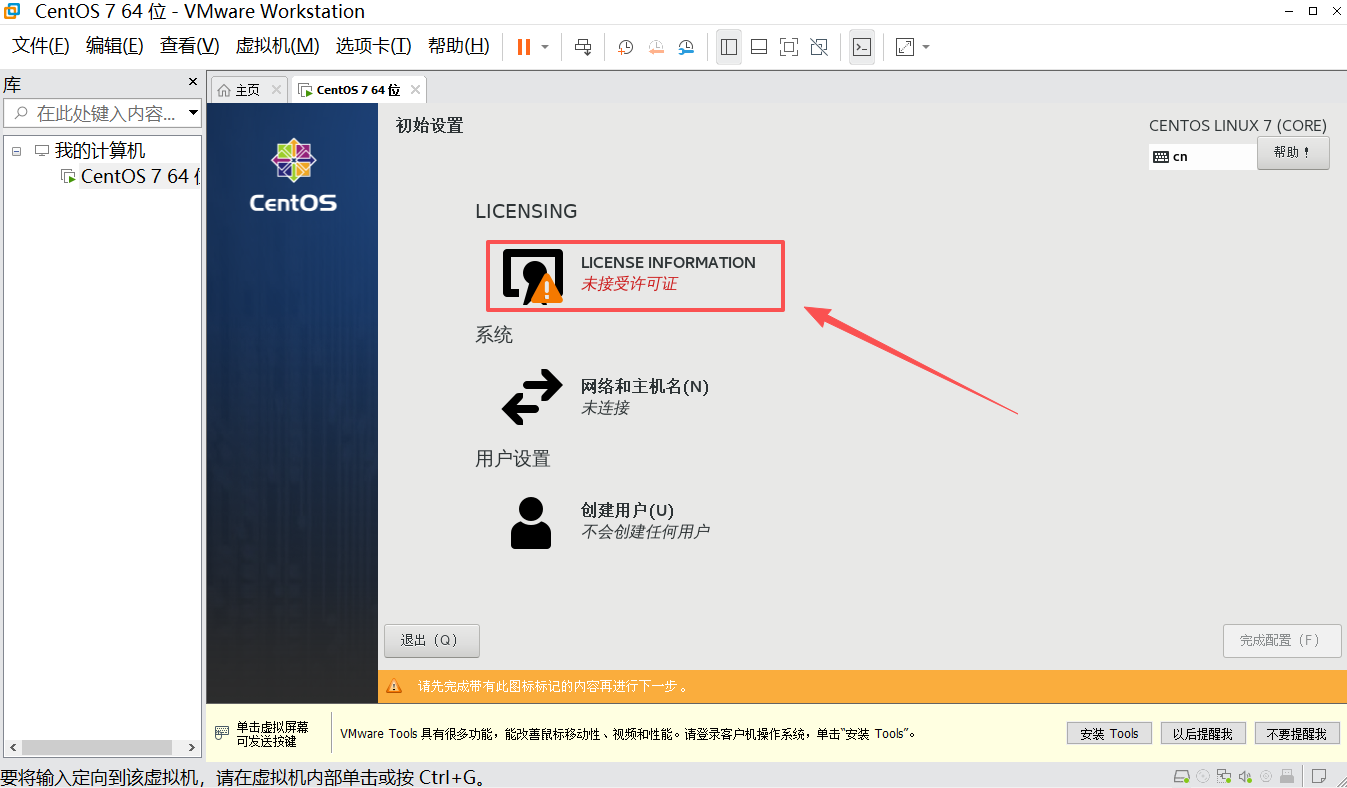Open the library search dropdown arrow

point(194,113)
